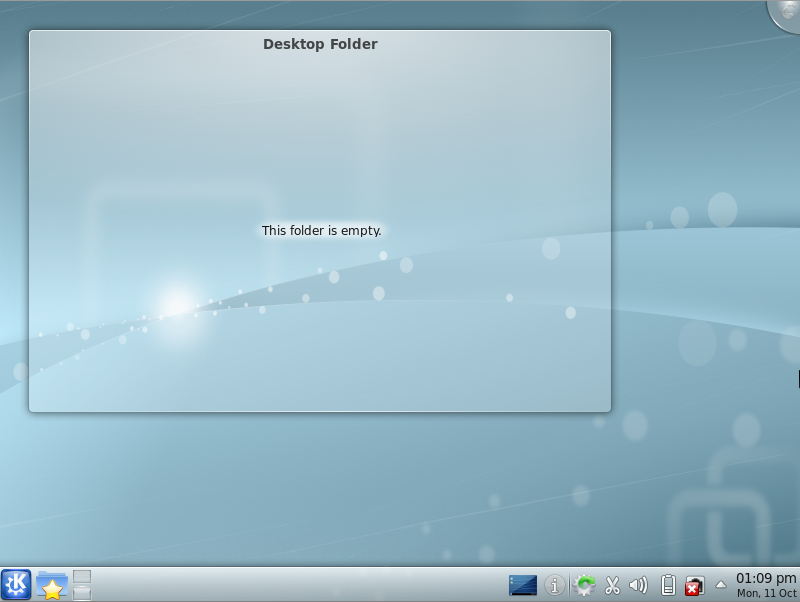Open the desktop toolbox in the corner
The height and width of the screenshot is (602, 800).
tap(787, 12)
